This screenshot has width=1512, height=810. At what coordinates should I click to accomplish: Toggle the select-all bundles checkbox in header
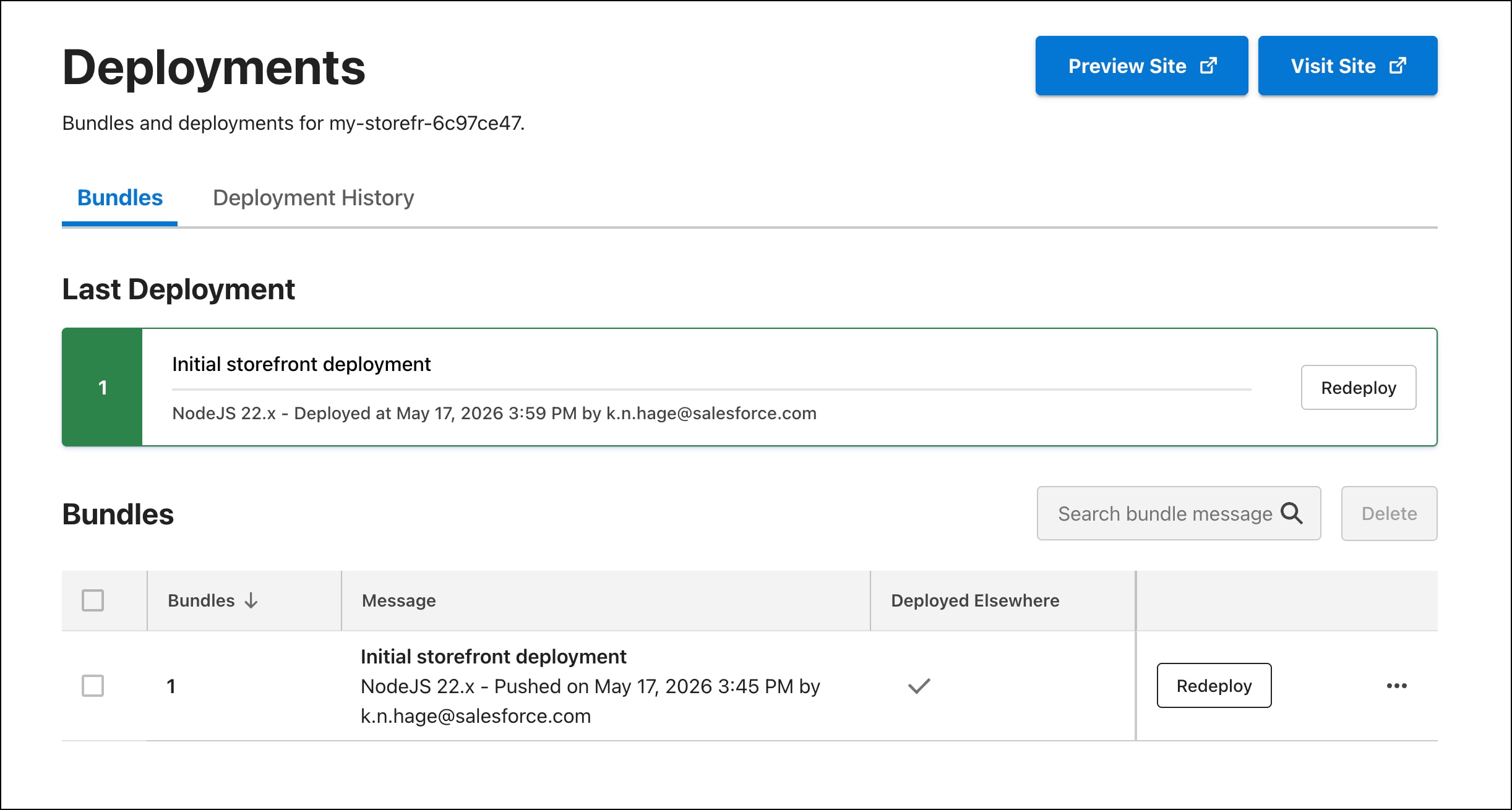click(93, 600)
